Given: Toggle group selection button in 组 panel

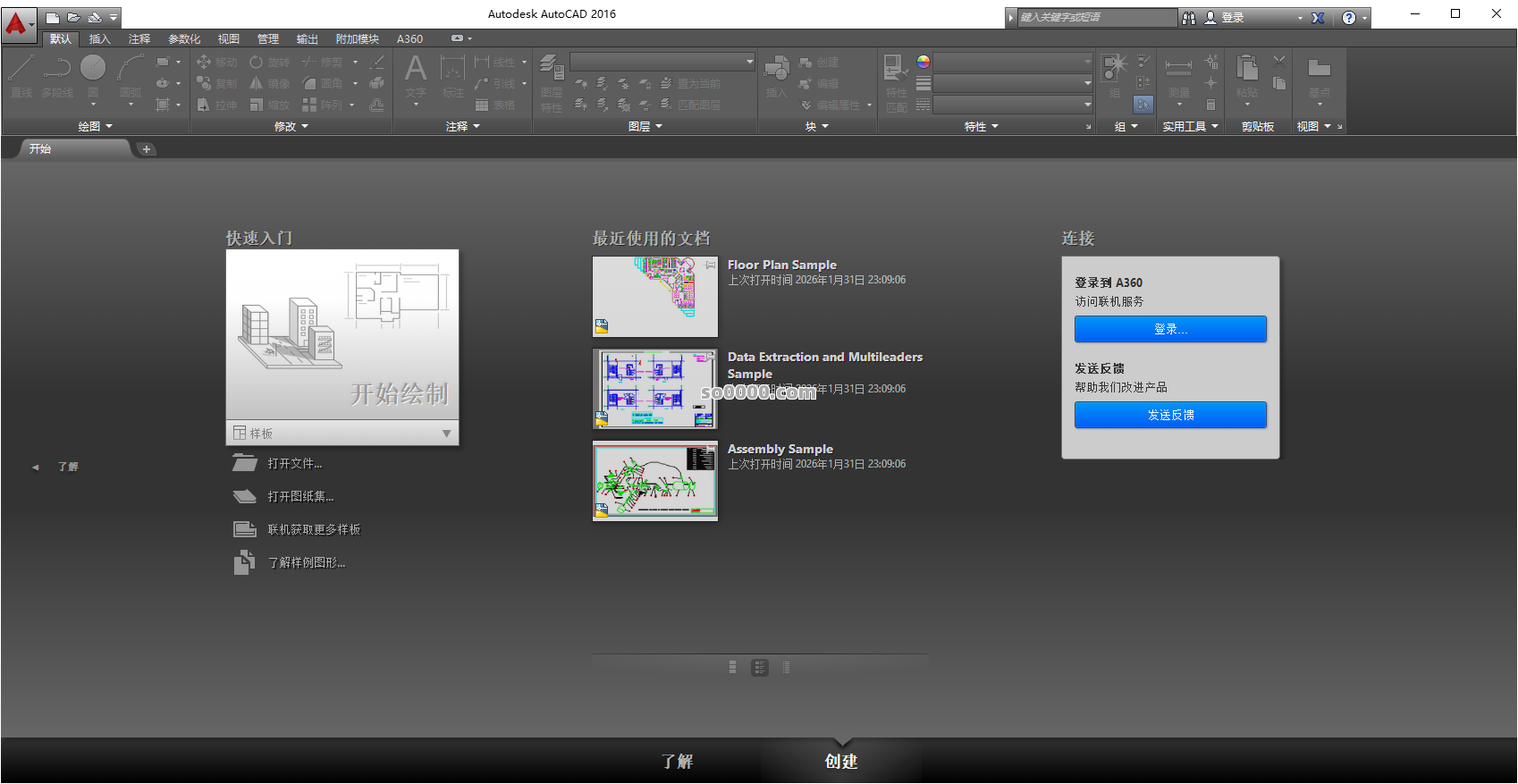Looking at the screenshot, I should click(x=1143, y=105).
